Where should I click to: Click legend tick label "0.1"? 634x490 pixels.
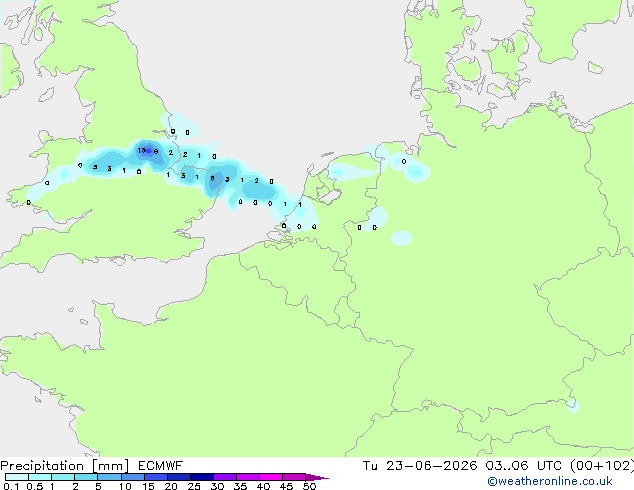click(x=11, y=486)
